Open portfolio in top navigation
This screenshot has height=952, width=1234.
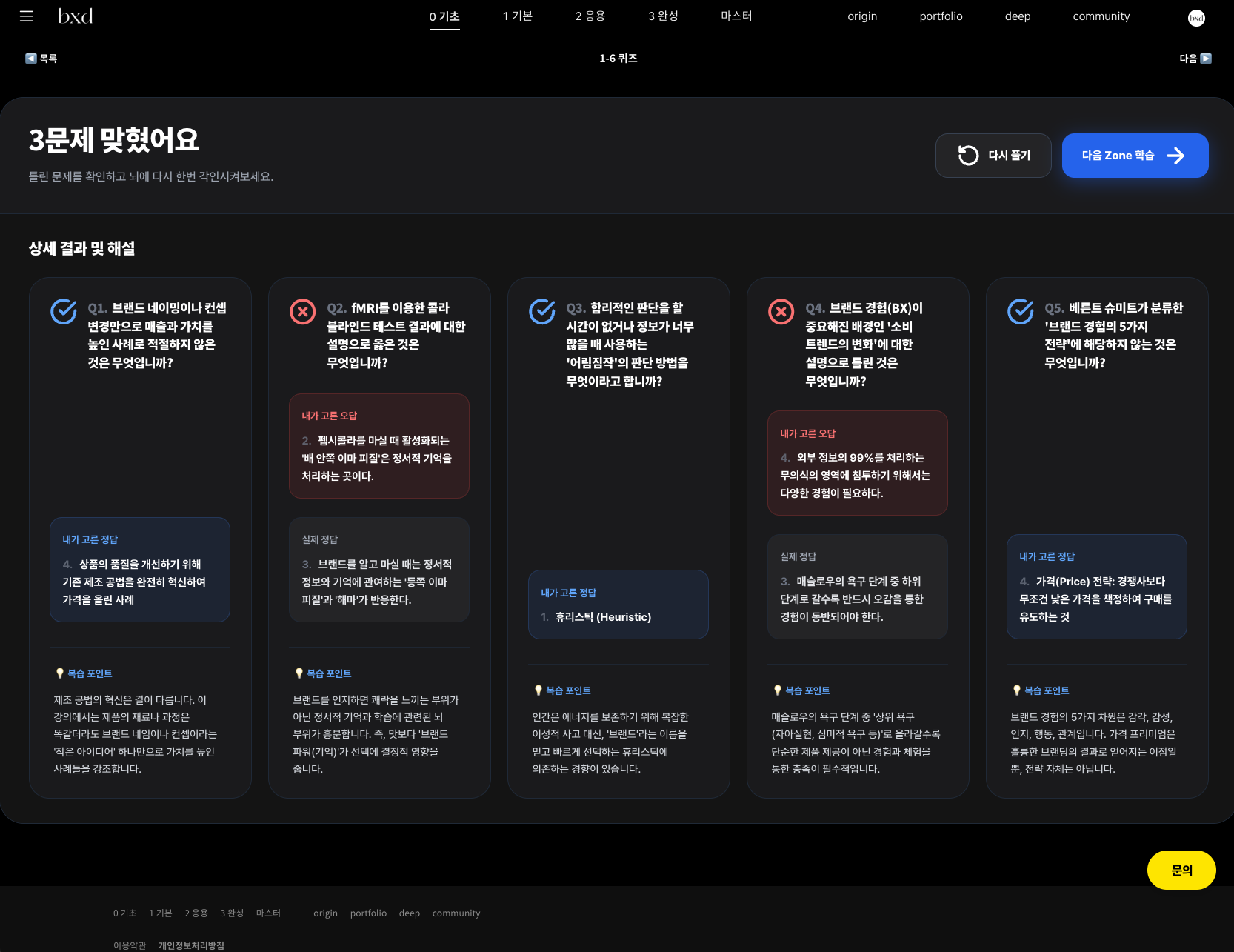[941, 16]
